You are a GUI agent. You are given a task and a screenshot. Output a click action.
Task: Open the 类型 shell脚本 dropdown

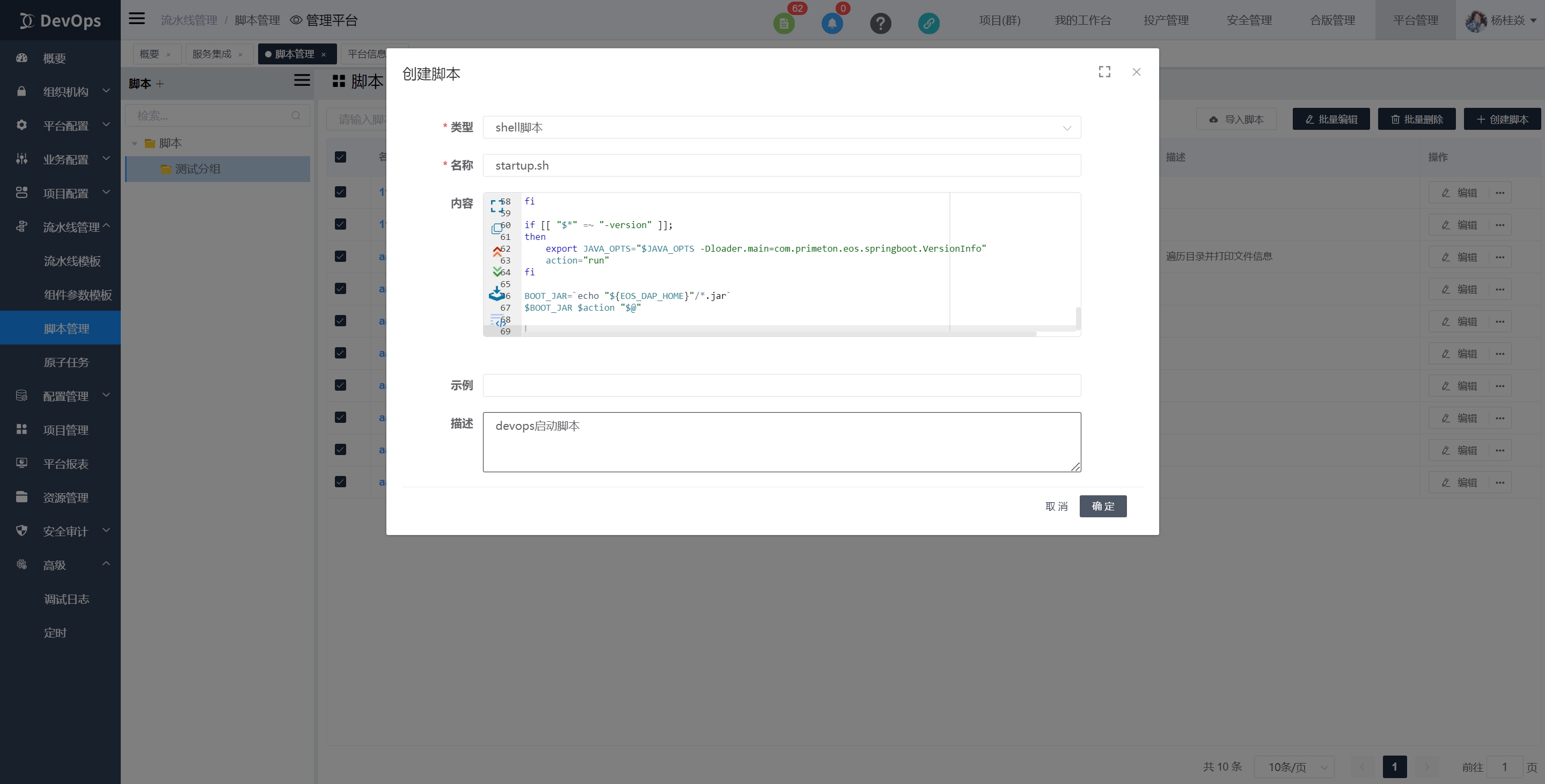[x=781, y=127]
